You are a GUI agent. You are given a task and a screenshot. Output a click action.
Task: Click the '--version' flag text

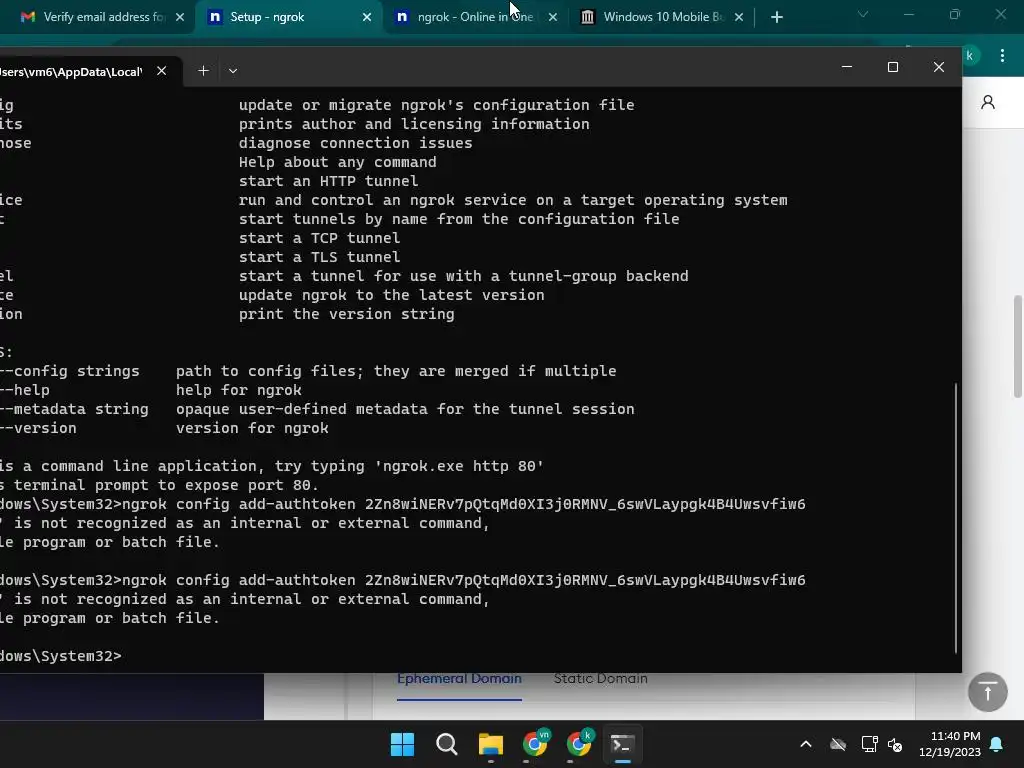39,428
